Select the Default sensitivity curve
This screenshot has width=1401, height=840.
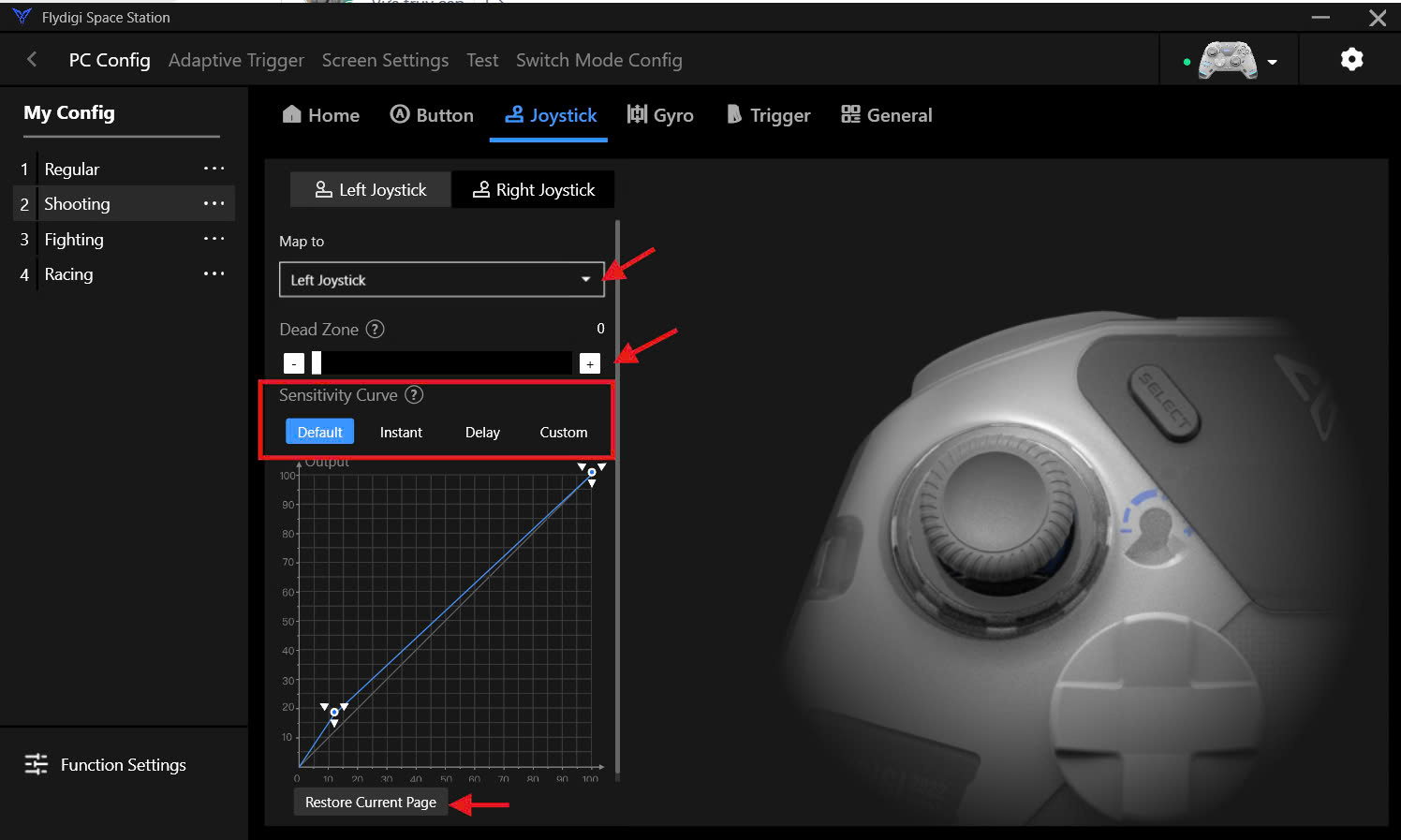(x=320, y=432)
